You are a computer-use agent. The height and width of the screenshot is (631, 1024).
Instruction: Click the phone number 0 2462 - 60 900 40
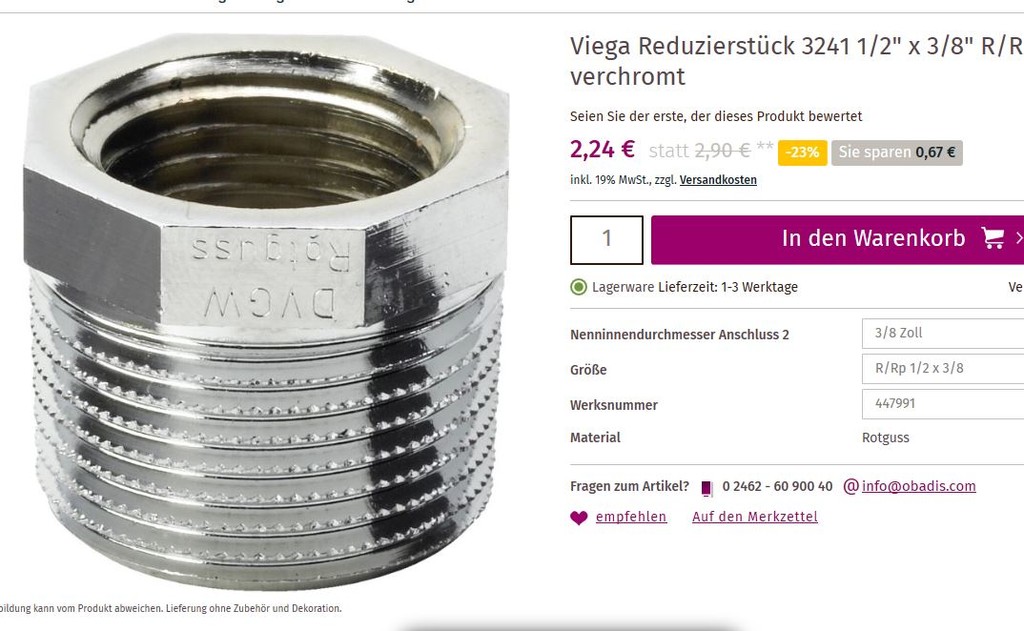(777, 487)
